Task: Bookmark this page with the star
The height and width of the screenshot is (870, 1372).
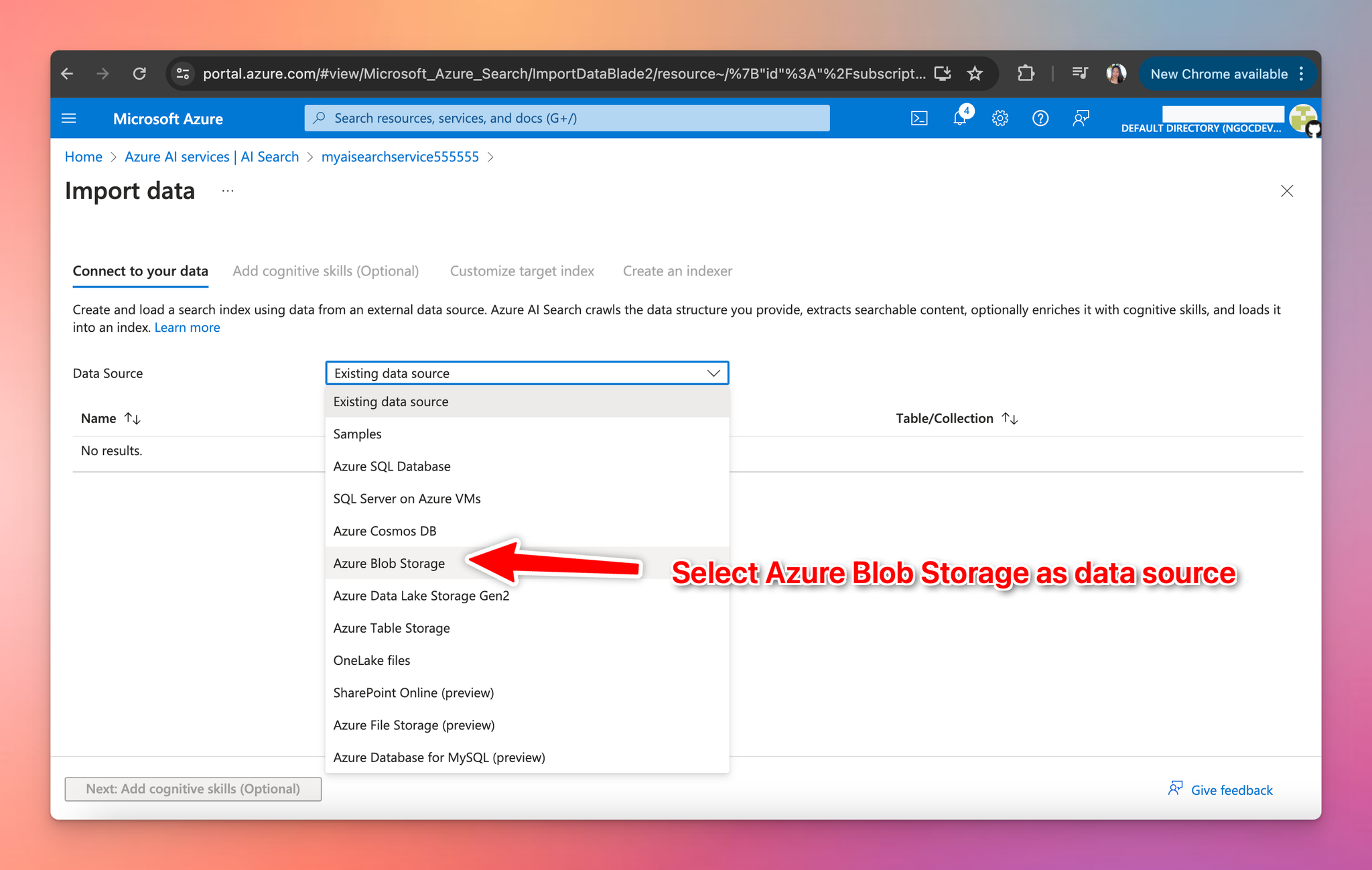Action: (975, 74)
